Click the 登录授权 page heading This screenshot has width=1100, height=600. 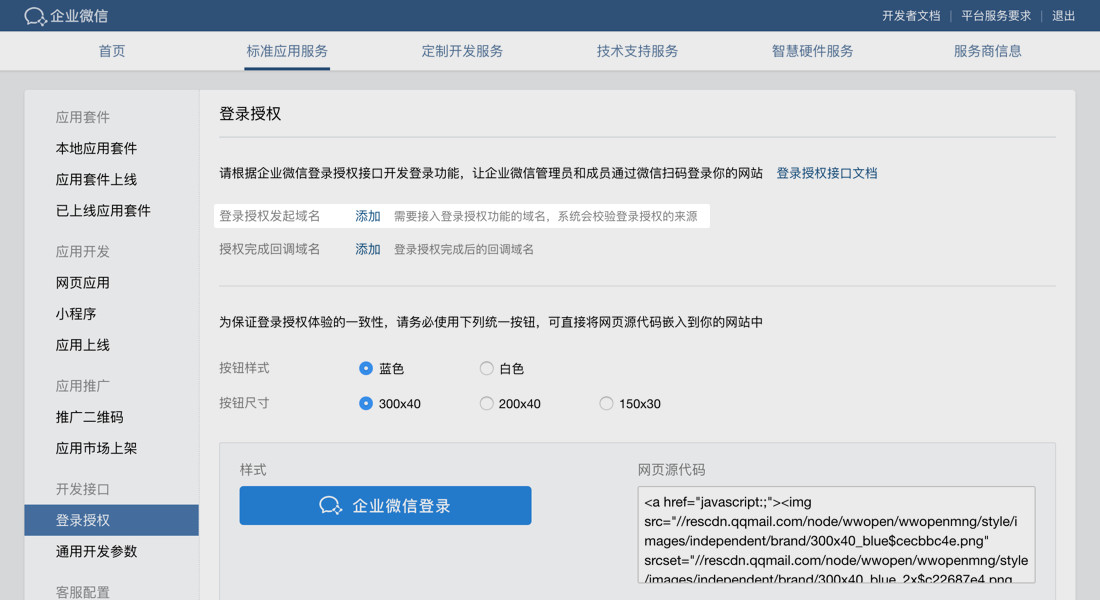tap(250, 114)
